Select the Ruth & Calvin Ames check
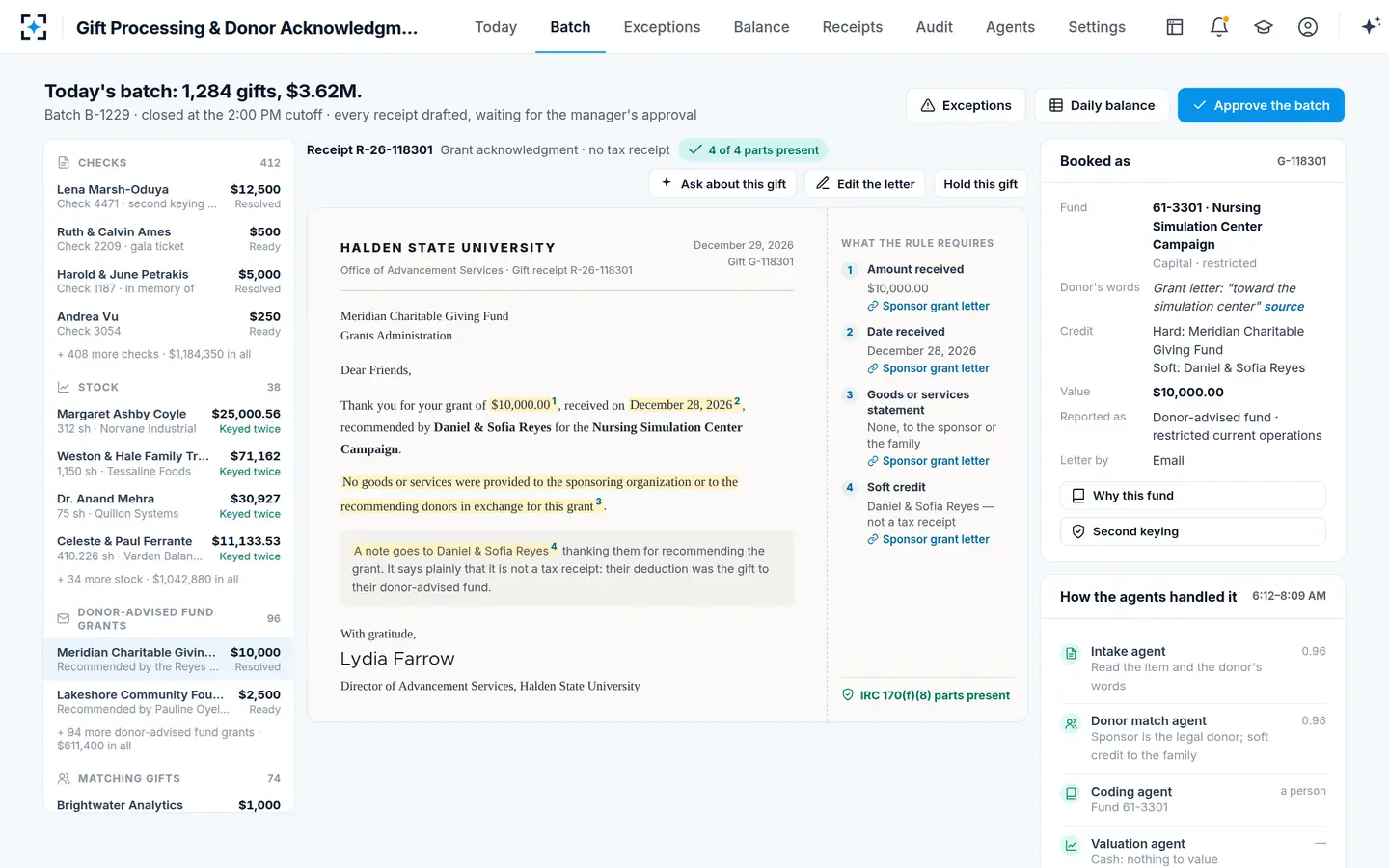The width and height of the screenshot is (1389, 868). 169,239
